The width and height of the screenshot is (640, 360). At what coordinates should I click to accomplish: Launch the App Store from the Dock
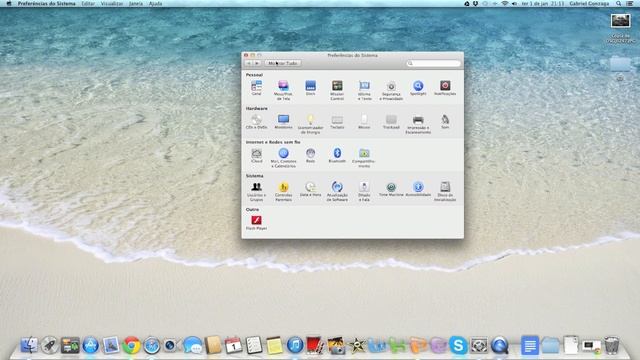(91, 345)
